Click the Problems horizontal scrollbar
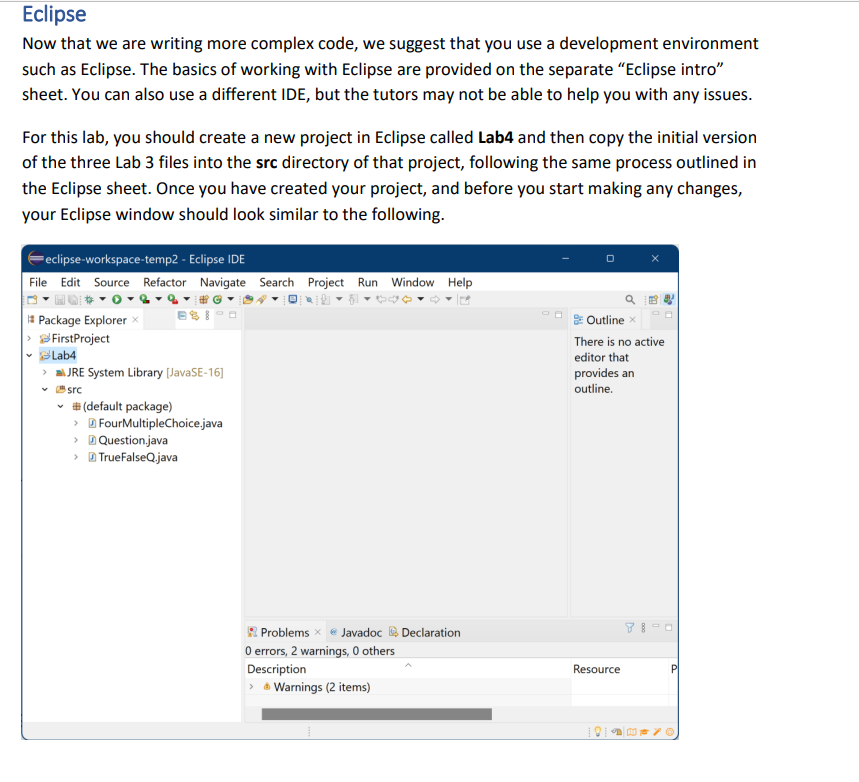Image resolution: width=859 pixels, height=782 pixels. coord(377,714)
